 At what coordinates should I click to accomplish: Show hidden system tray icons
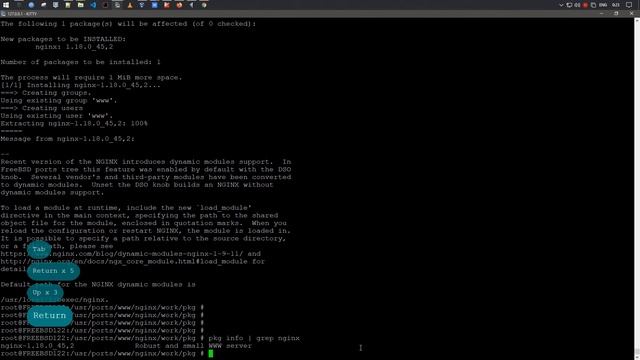(561, 5)
